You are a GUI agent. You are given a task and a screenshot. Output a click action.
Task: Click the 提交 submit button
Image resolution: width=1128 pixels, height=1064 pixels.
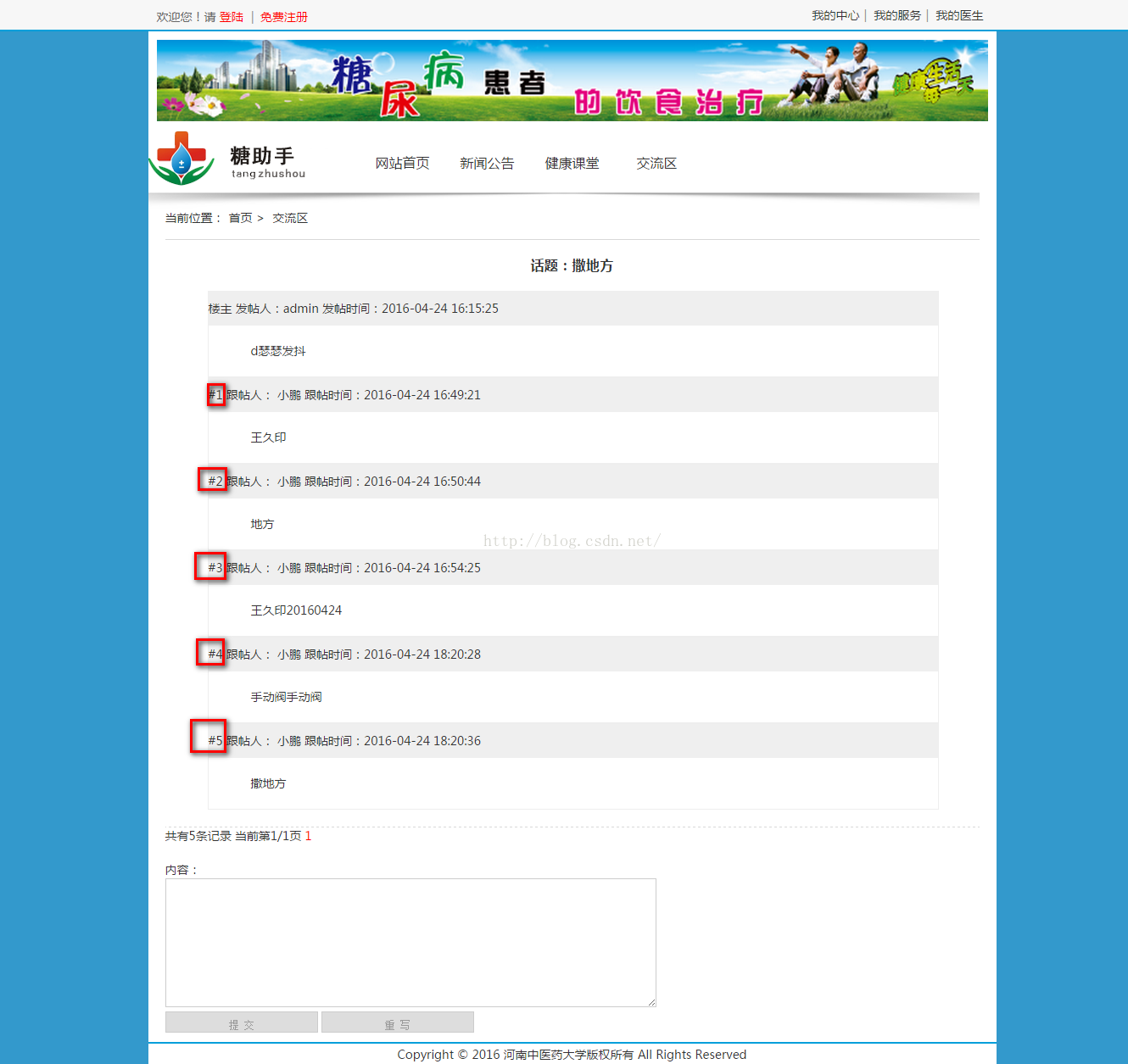point(242,1022)
